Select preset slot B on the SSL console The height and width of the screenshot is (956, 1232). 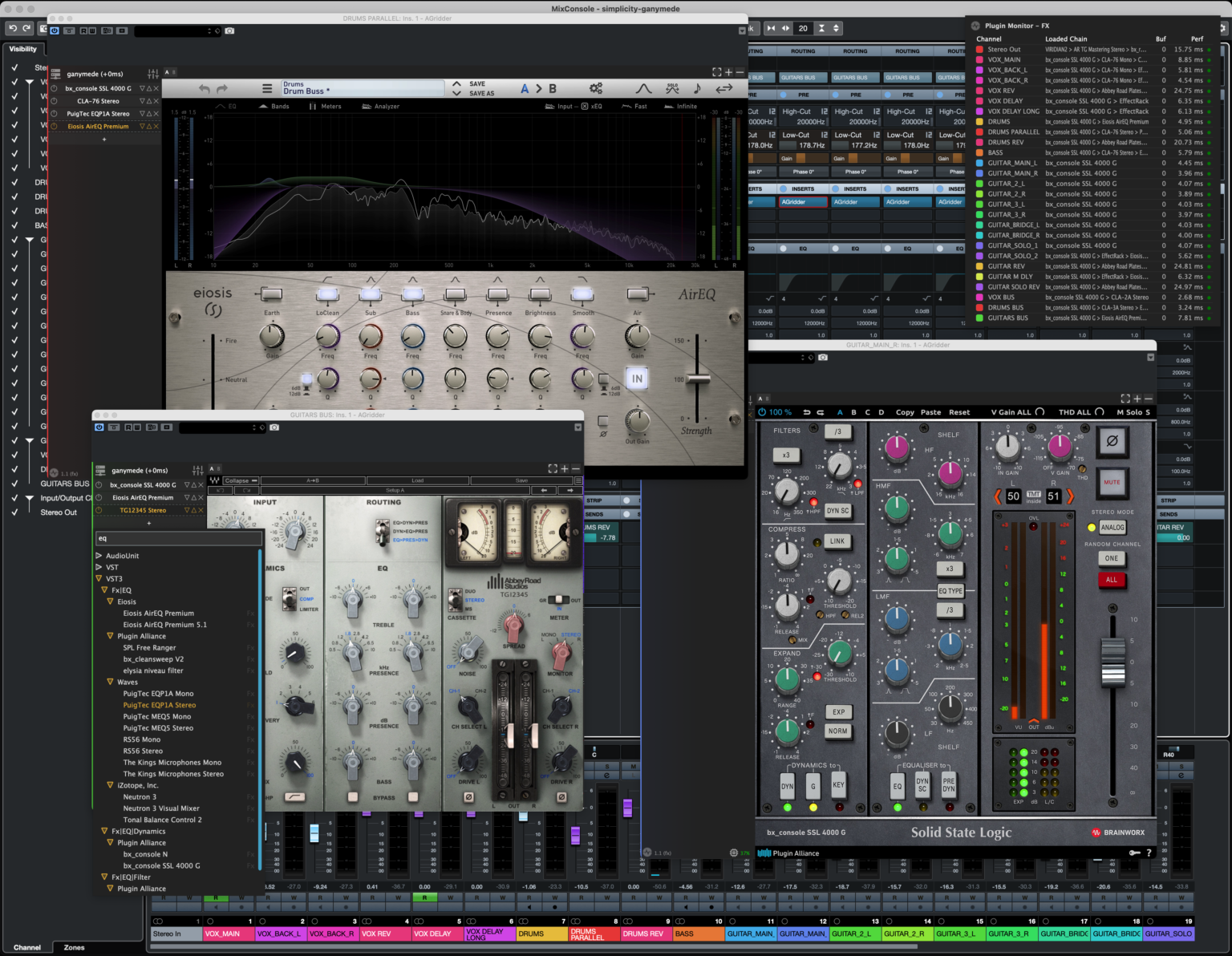(853, 412)
